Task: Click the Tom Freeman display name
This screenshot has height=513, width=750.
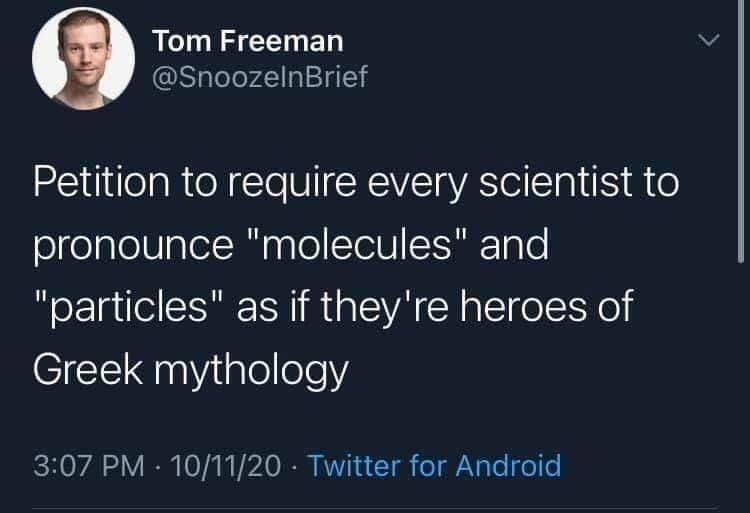Action: 248,41
